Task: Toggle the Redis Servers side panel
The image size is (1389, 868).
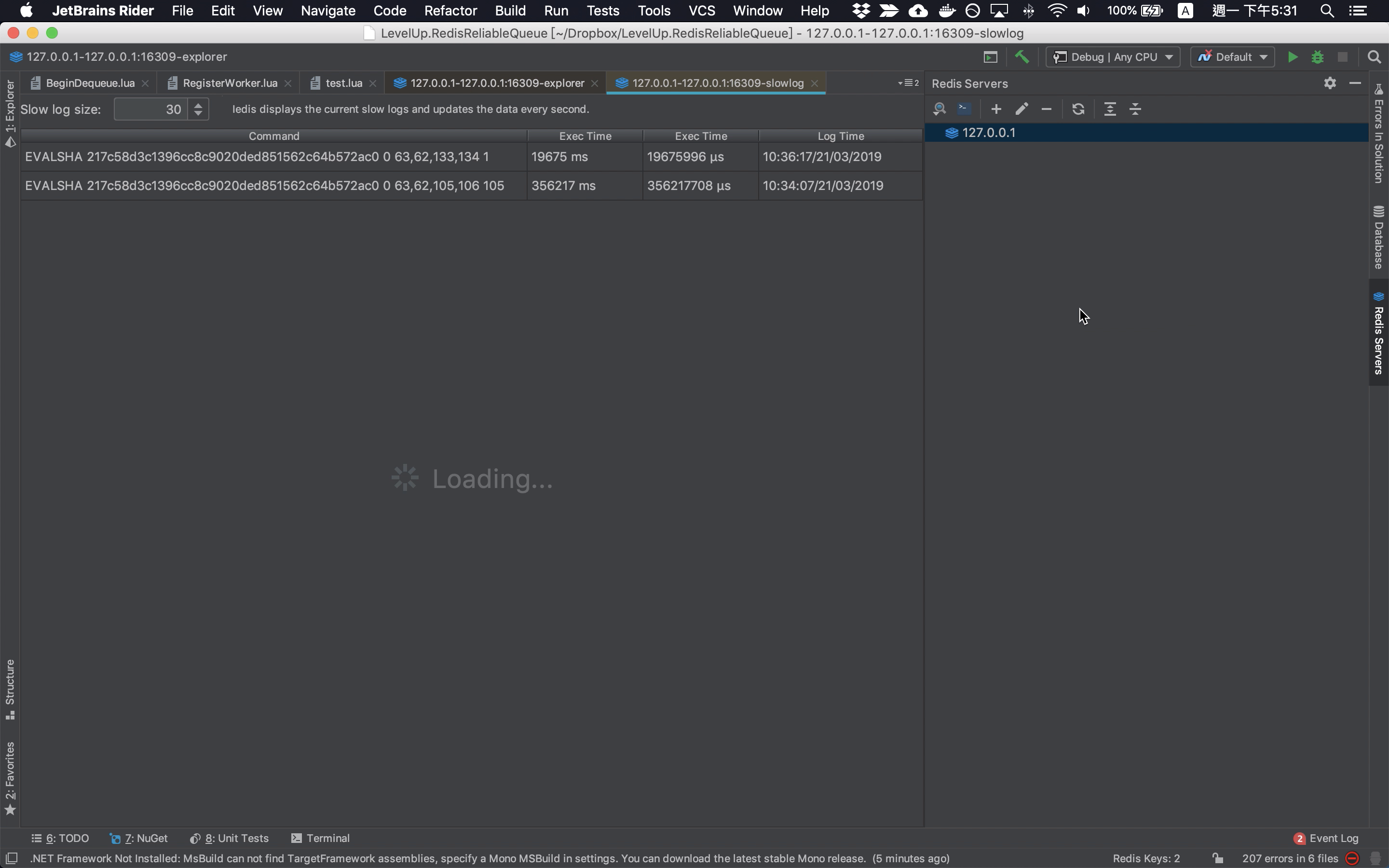Action: coord(1379,333)
